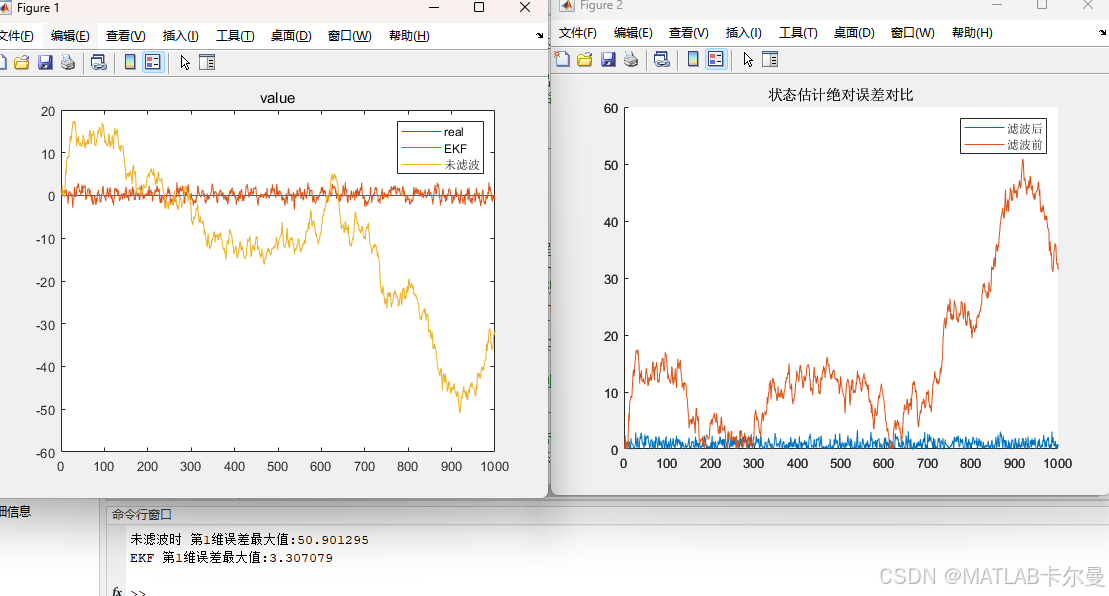
Task: Toggle insert legend icon in Figure 1
Action: coord(153,62)
